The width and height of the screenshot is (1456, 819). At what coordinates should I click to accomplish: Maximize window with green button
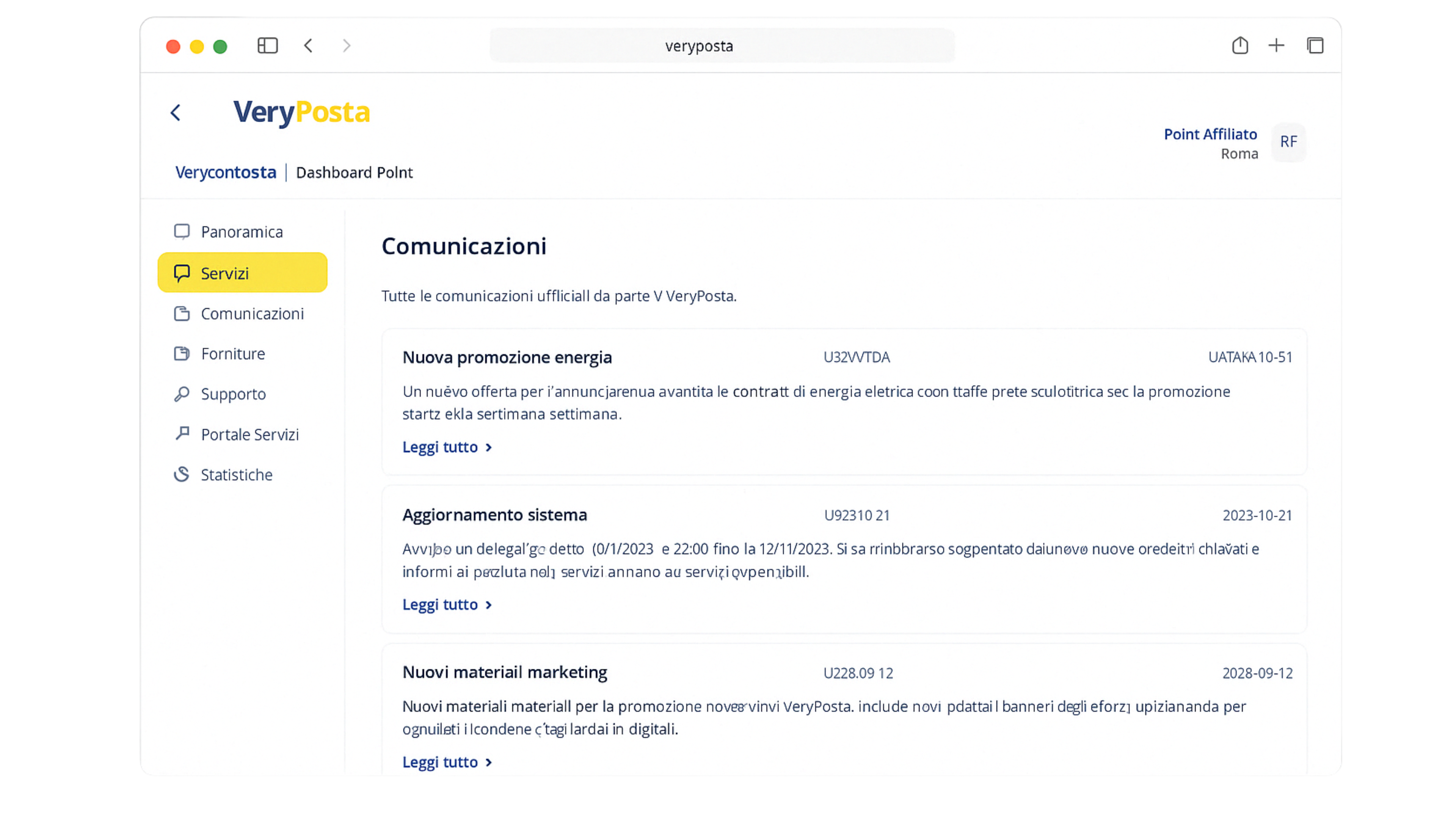[220, 46]
